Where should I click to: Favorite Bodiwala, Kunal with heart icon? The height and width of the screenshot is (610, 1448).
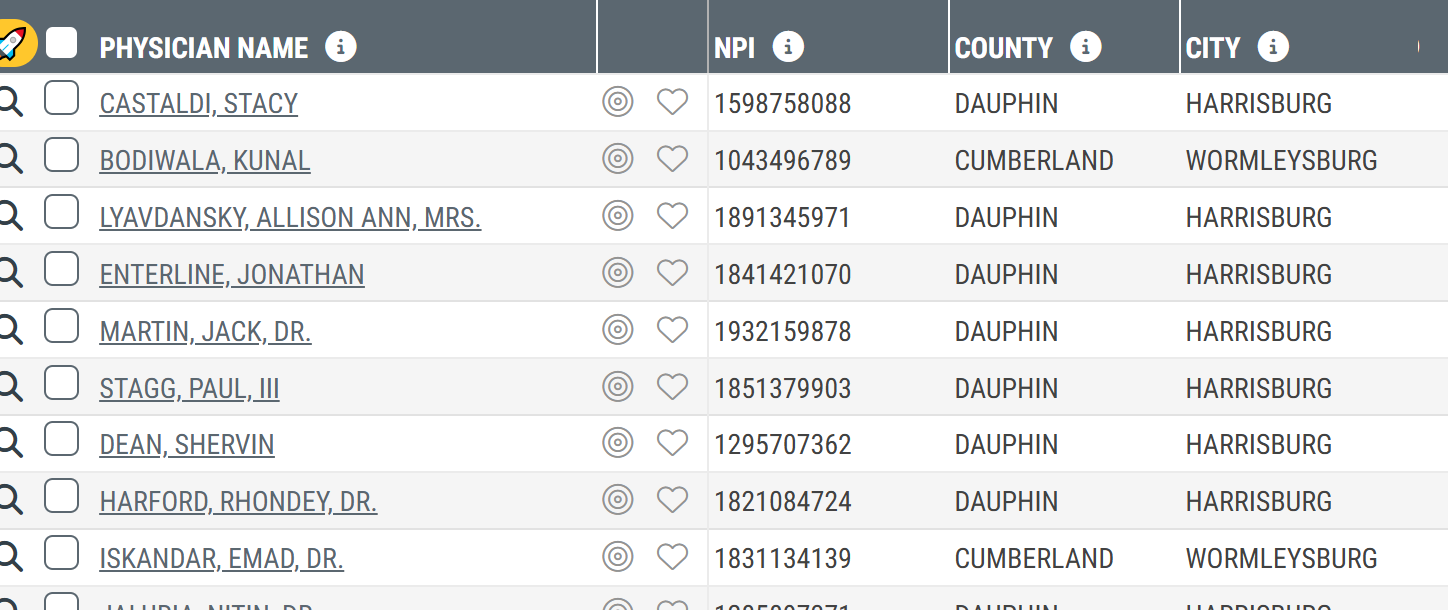click(672, 159)
